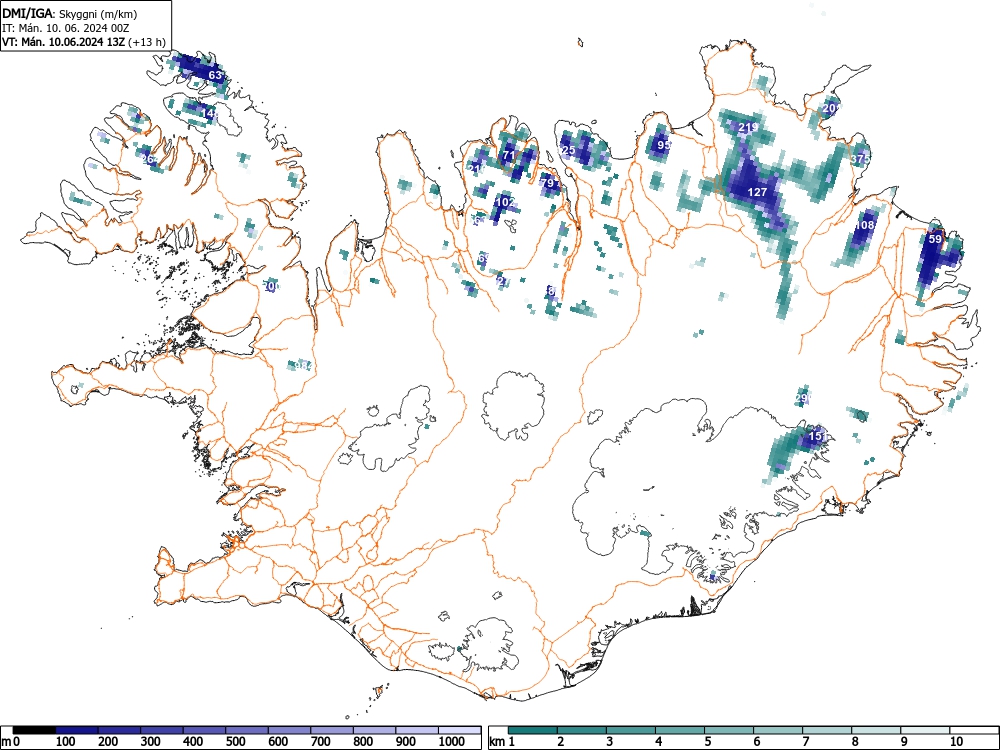Click the 900 tick on the metre legend
Image resolution: width=1000 pixels, height=750 pixels.
tap(405, 742)
